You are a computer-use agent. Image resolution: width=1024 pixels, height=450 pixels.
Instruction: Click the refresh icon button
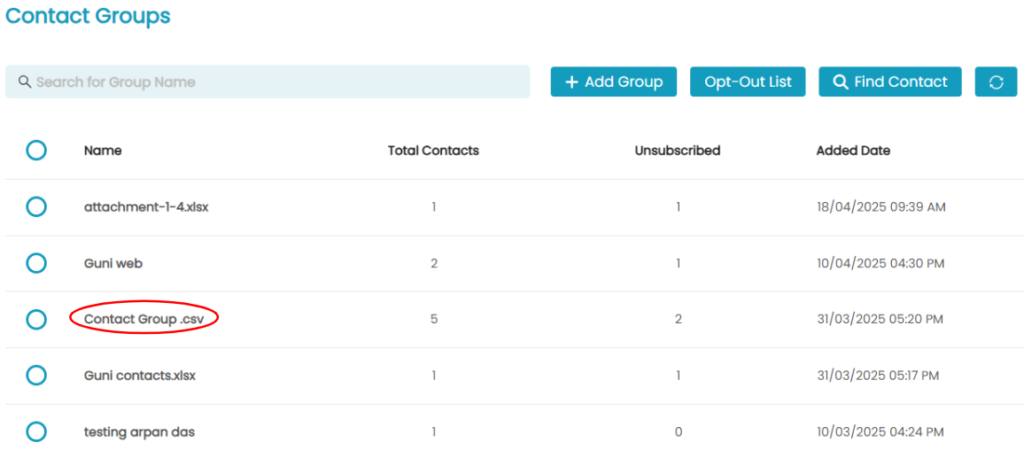996,82
